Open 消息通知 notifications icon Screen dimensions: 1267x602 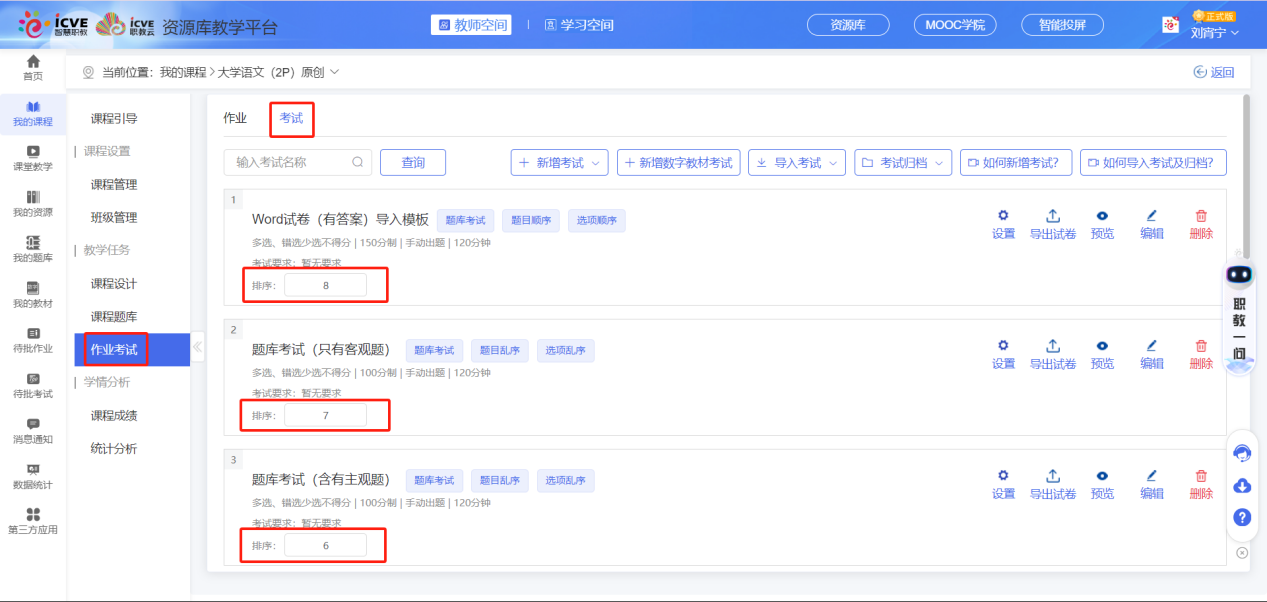tap(33, 431)
